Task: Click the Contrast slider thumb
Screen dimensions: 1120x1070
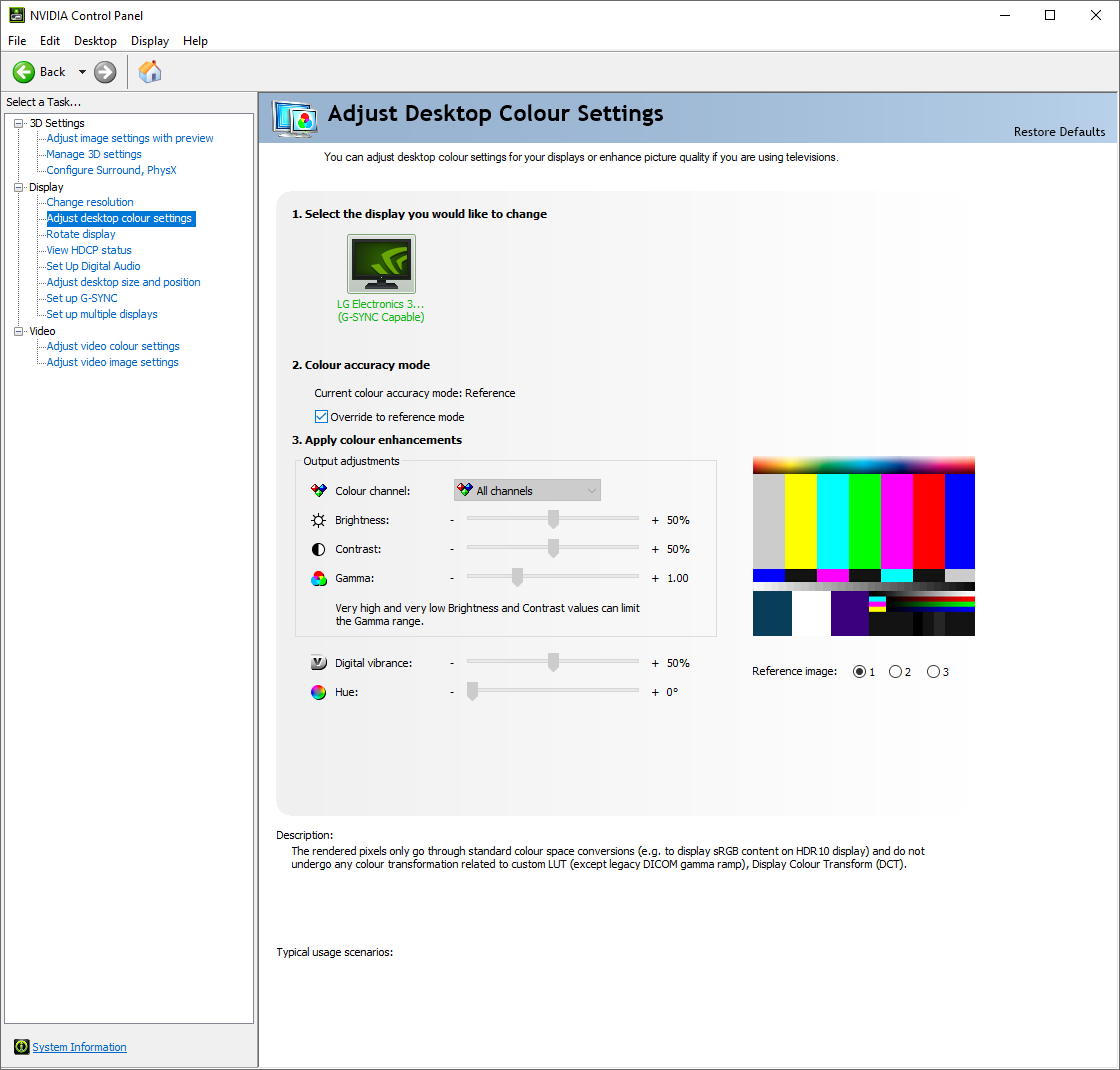Action: pyautogui.click(x=553, y=549)
